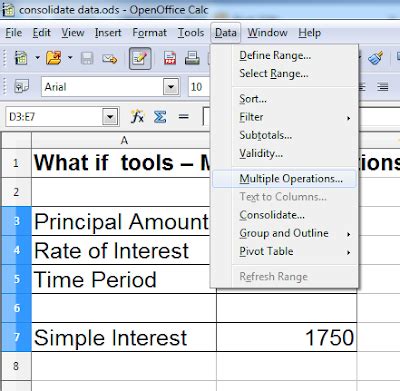
Task: Select row 8 header
Action: [x=16, y=366]
